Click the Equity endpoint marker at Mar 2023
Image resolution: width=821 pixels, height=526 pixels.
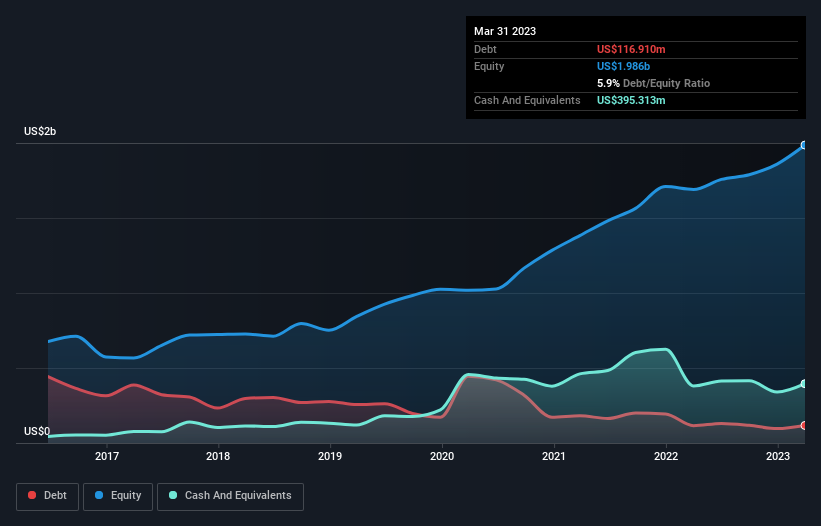(x=804, y=146)
